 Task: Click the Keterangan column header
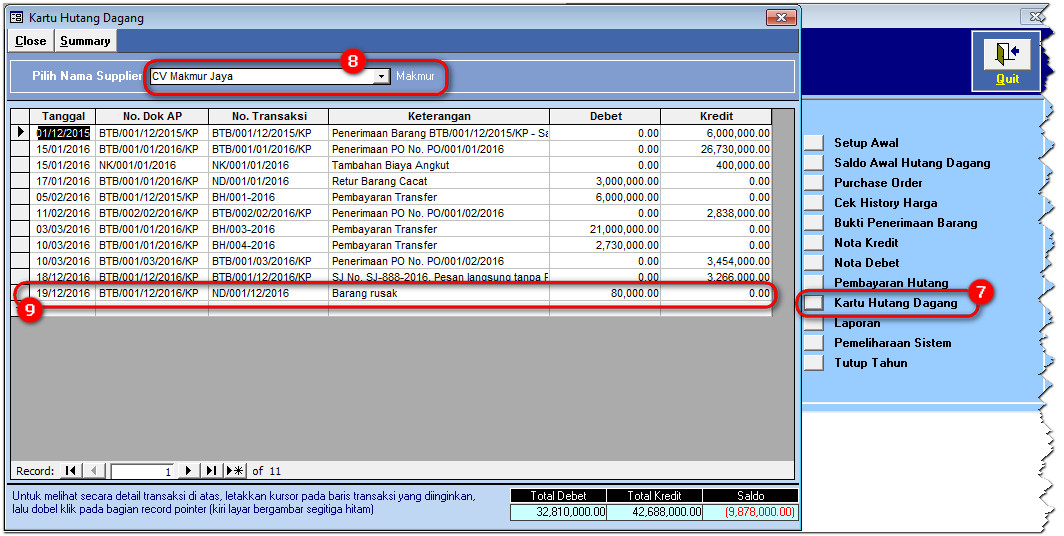pyautogui.click(x=439, y=116)
